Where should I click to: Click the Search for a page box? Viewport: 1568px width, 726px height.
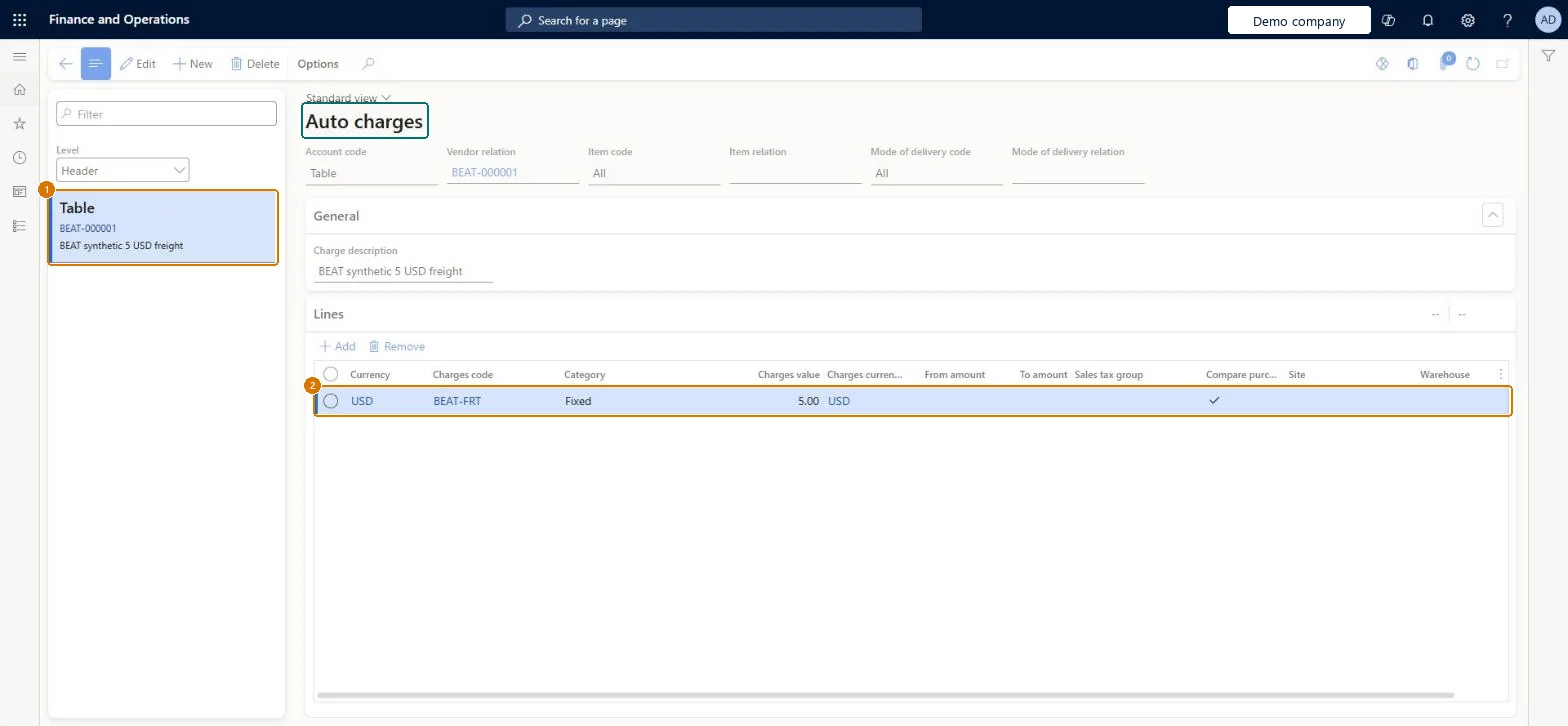[x=713, y=20]
